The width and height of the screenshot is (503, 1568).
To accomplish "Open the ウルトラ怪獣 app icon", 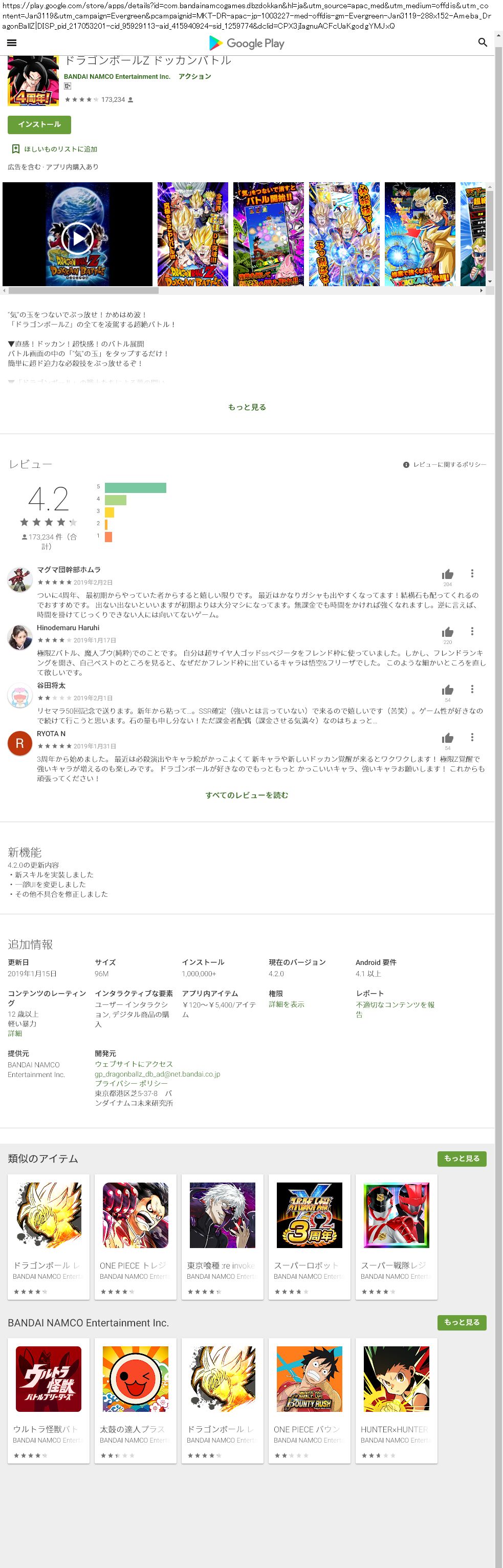I will click(49, 1379).
